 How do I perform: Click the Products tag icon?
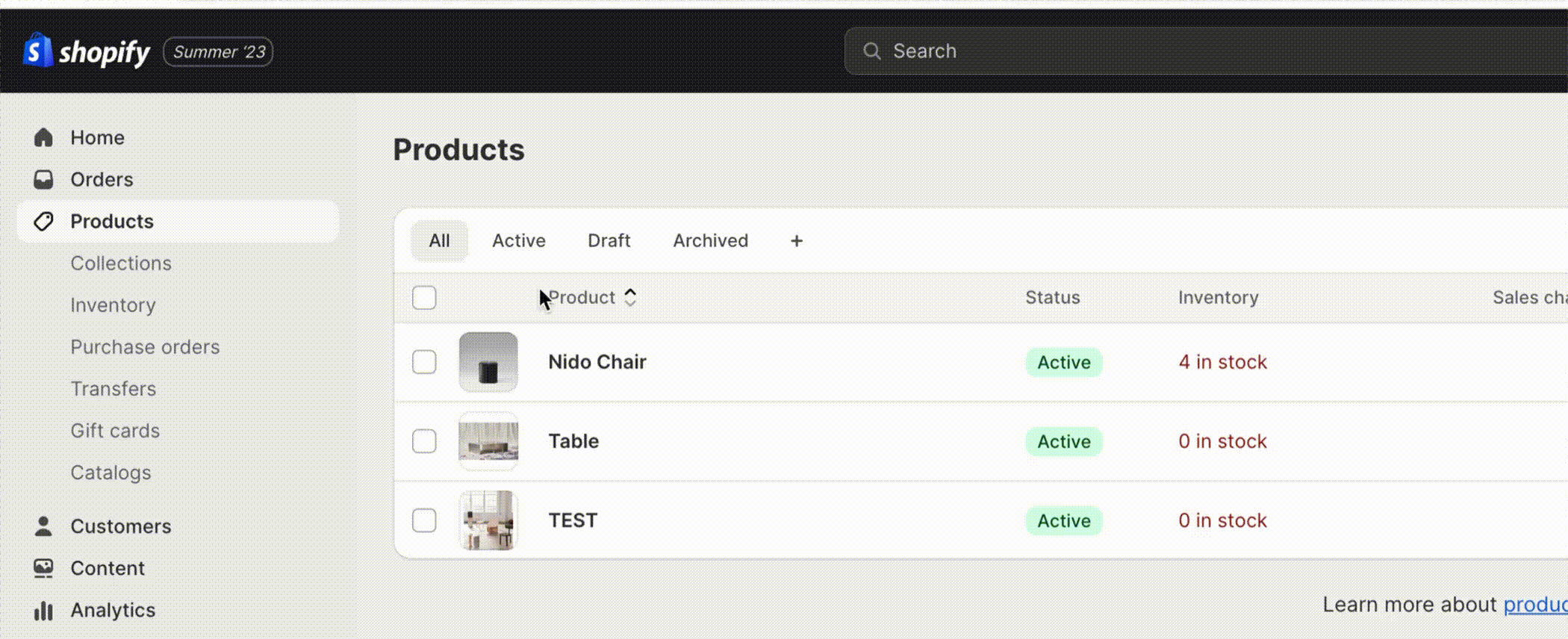pos(43,221)
